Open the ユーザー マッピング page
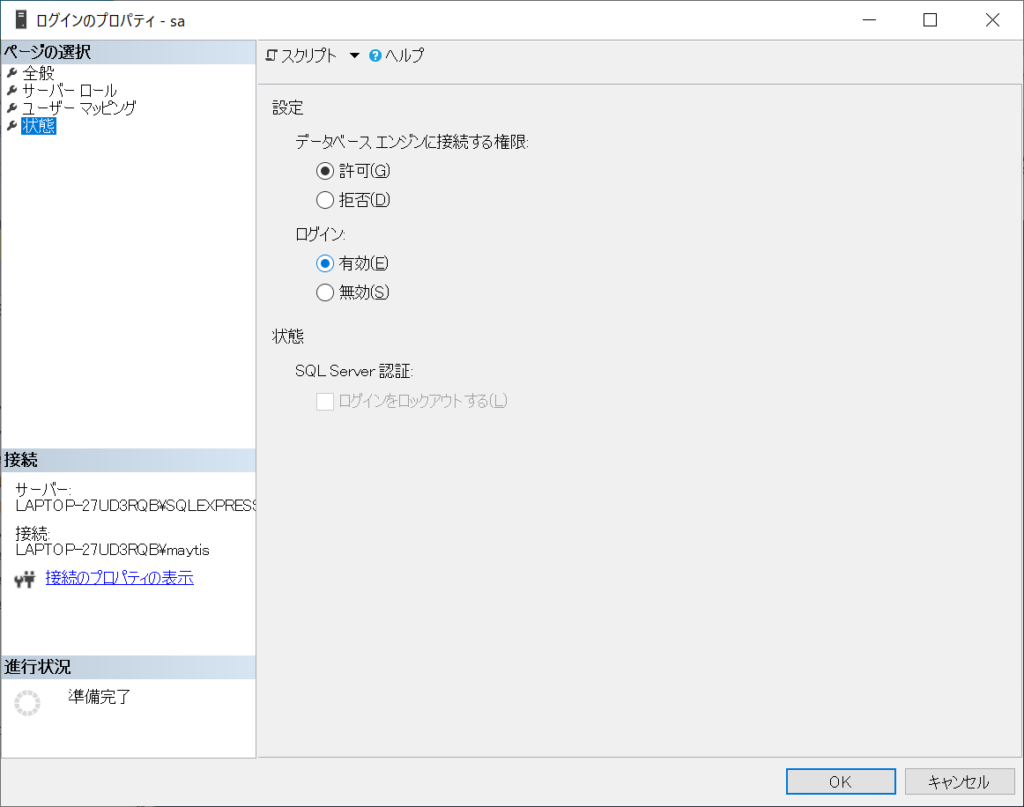The width and height of the screenshot is (1024, 807). (79, 108)
